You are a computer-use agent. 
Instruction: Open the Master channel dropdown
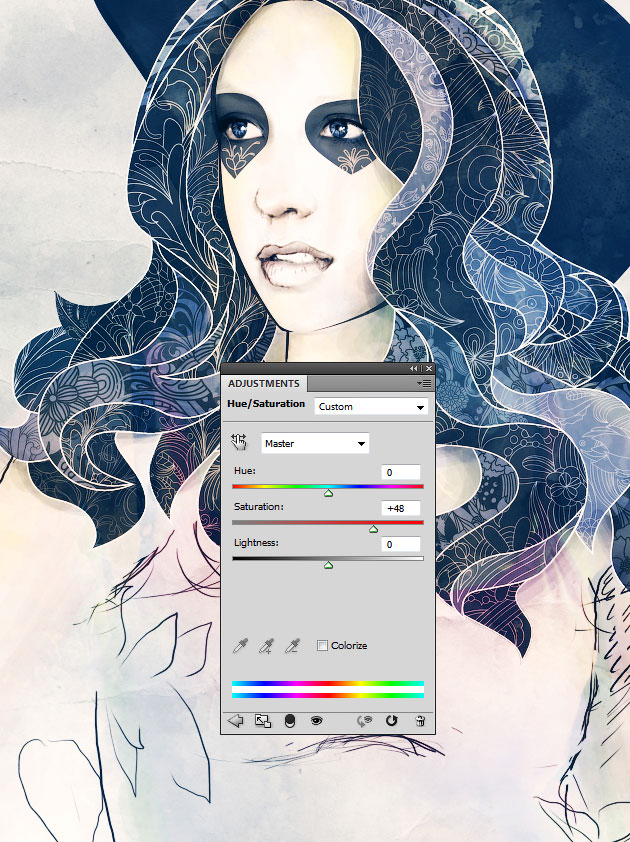(x=315, y=444)
